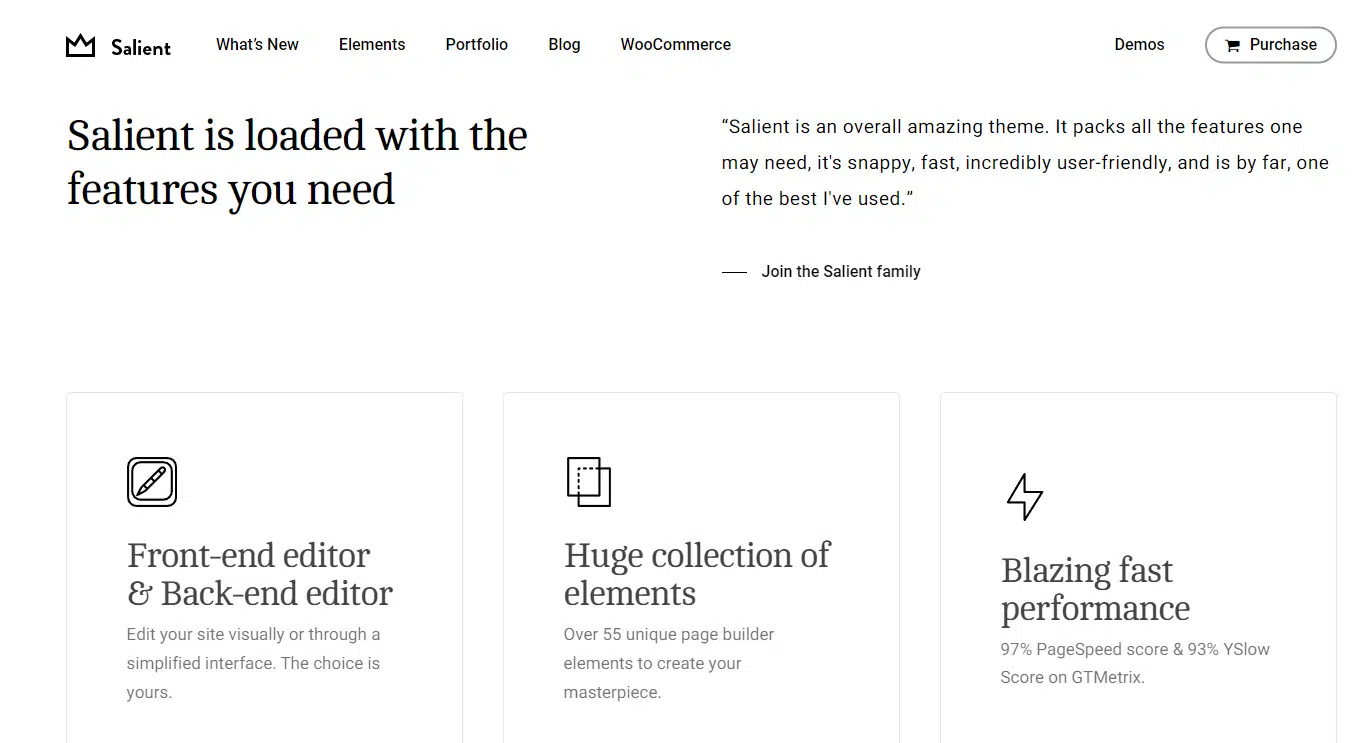
Task: Open the What's New menu item
Action: point(257,45)
